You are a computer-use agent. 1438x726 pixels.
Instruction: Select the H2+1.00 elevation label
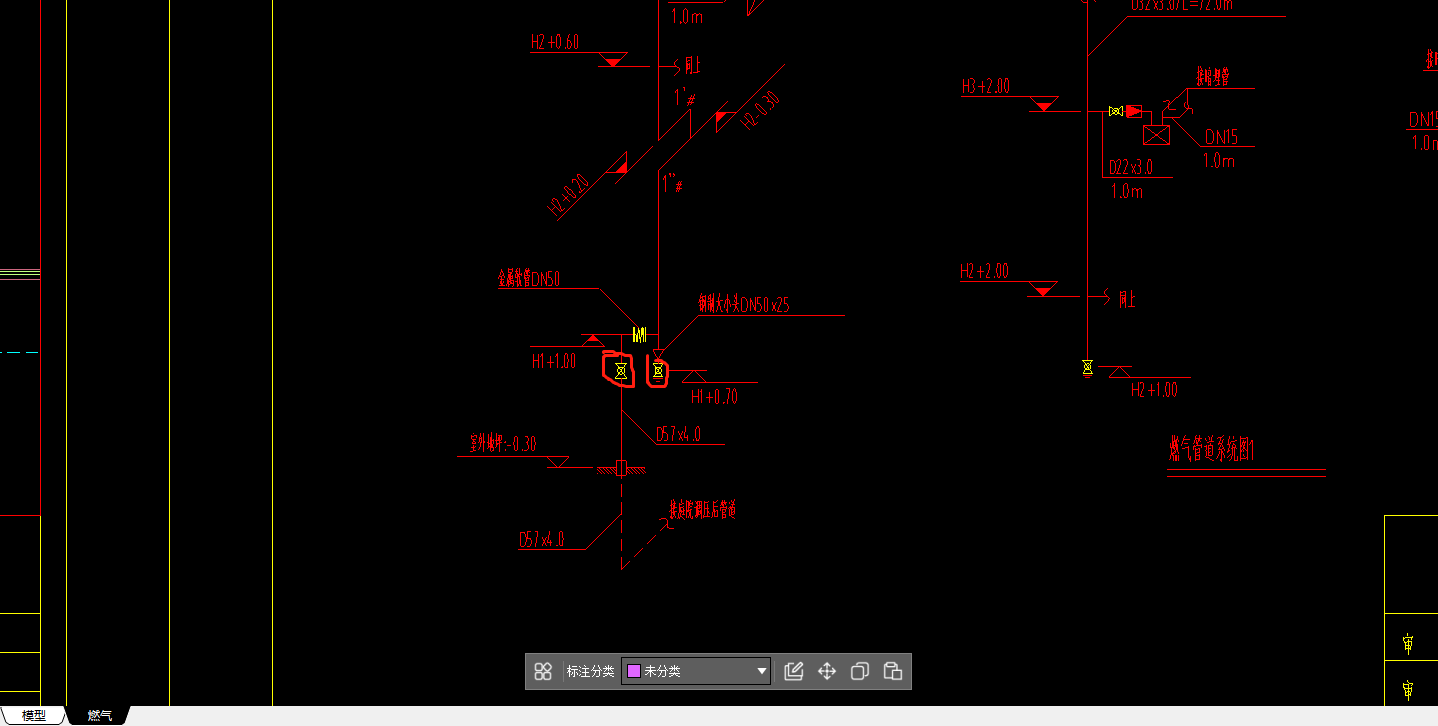coord(1154,390)
